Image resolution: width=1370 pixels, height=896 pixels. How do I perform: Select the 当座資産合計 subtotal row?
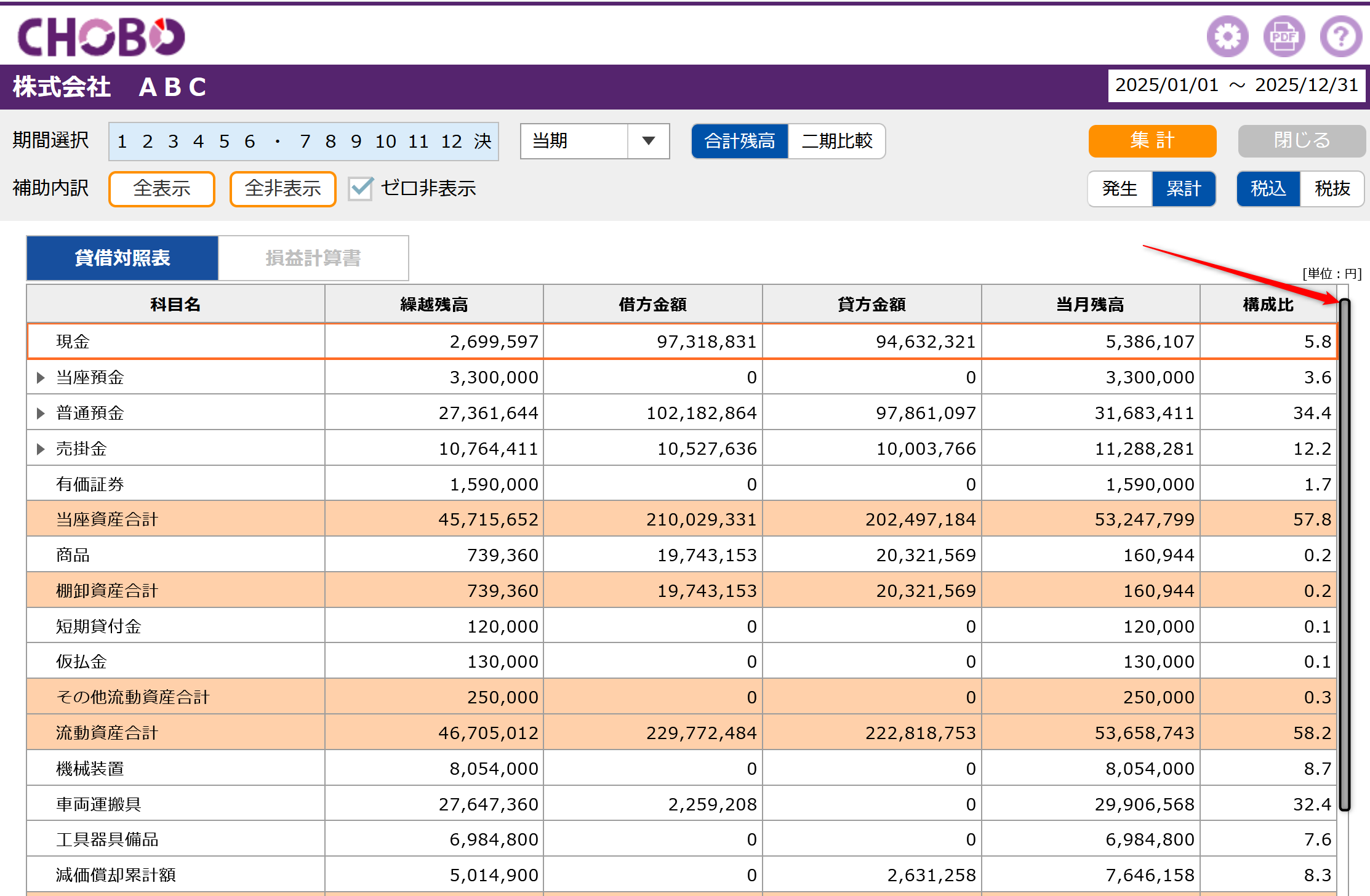click(682, 519)
